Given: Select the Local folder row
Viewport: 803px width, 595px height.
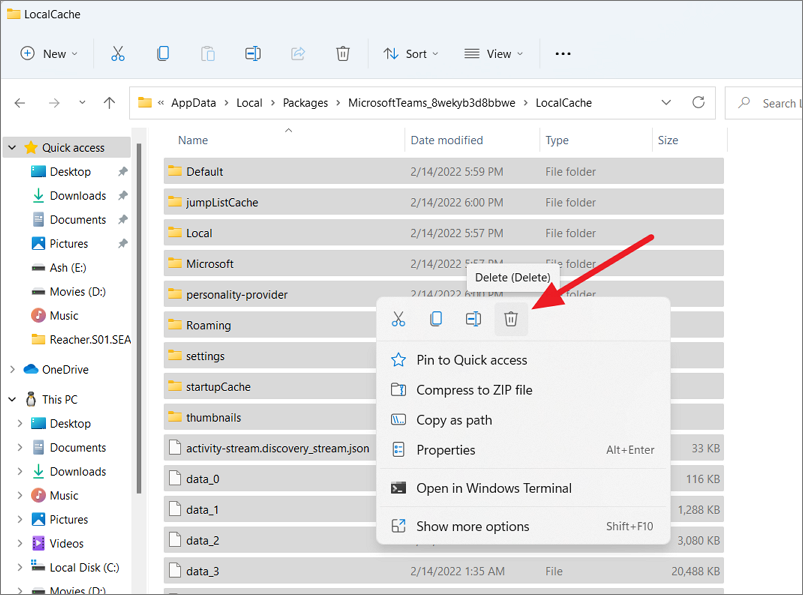Looking at the screenshot, I should pyautogui.click(x=443, y=233).
